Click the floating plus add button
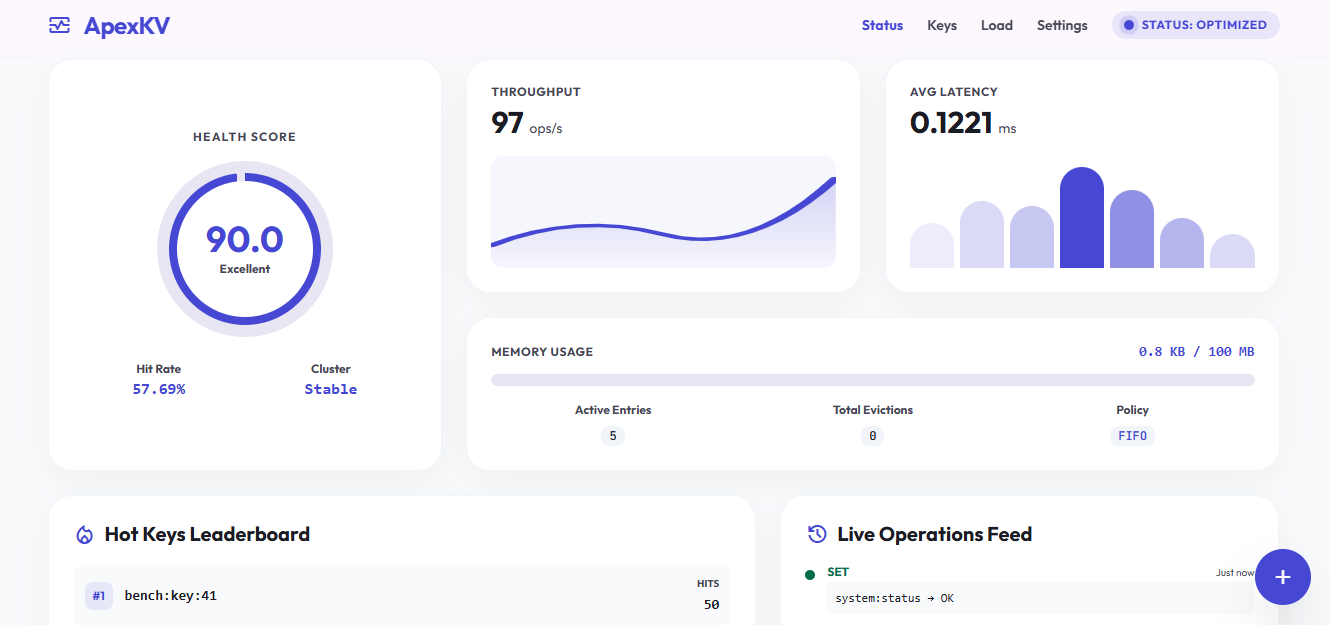Image resolution: width=1330 pixels, height=625 pixels. [1283, 577]
